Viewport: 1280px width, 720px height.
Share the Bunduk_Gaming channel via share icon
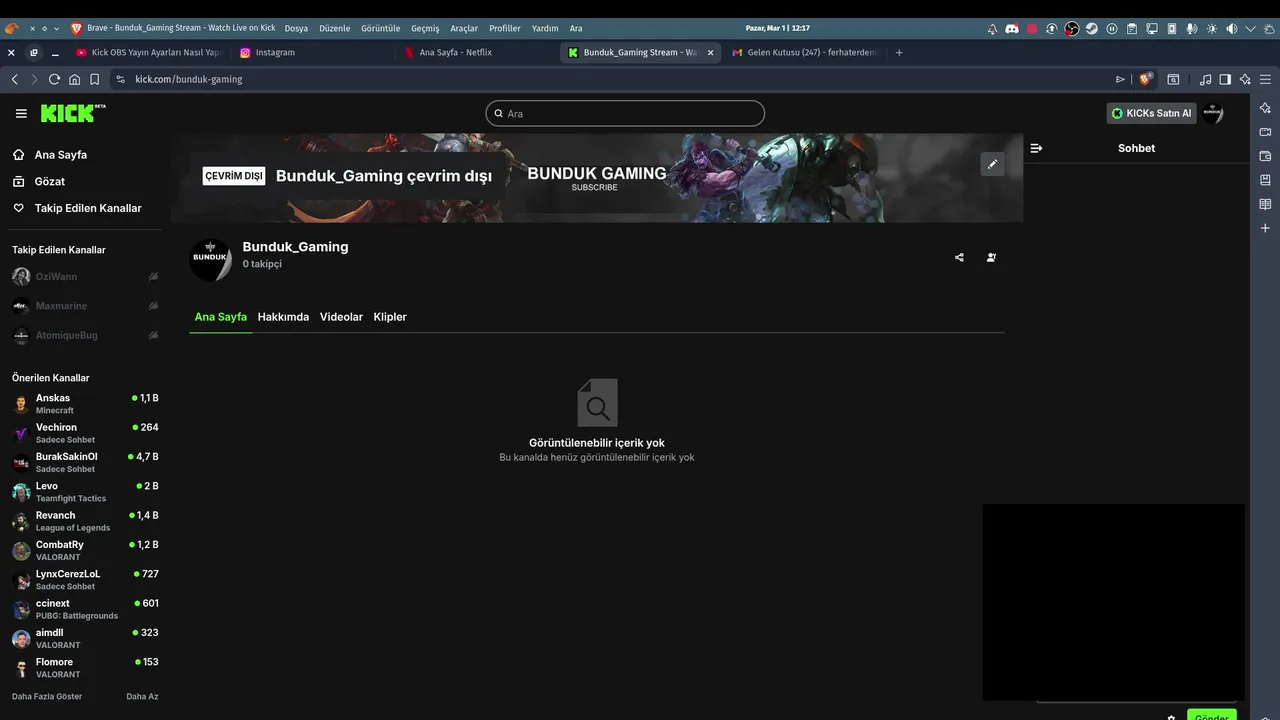point(959,257)
